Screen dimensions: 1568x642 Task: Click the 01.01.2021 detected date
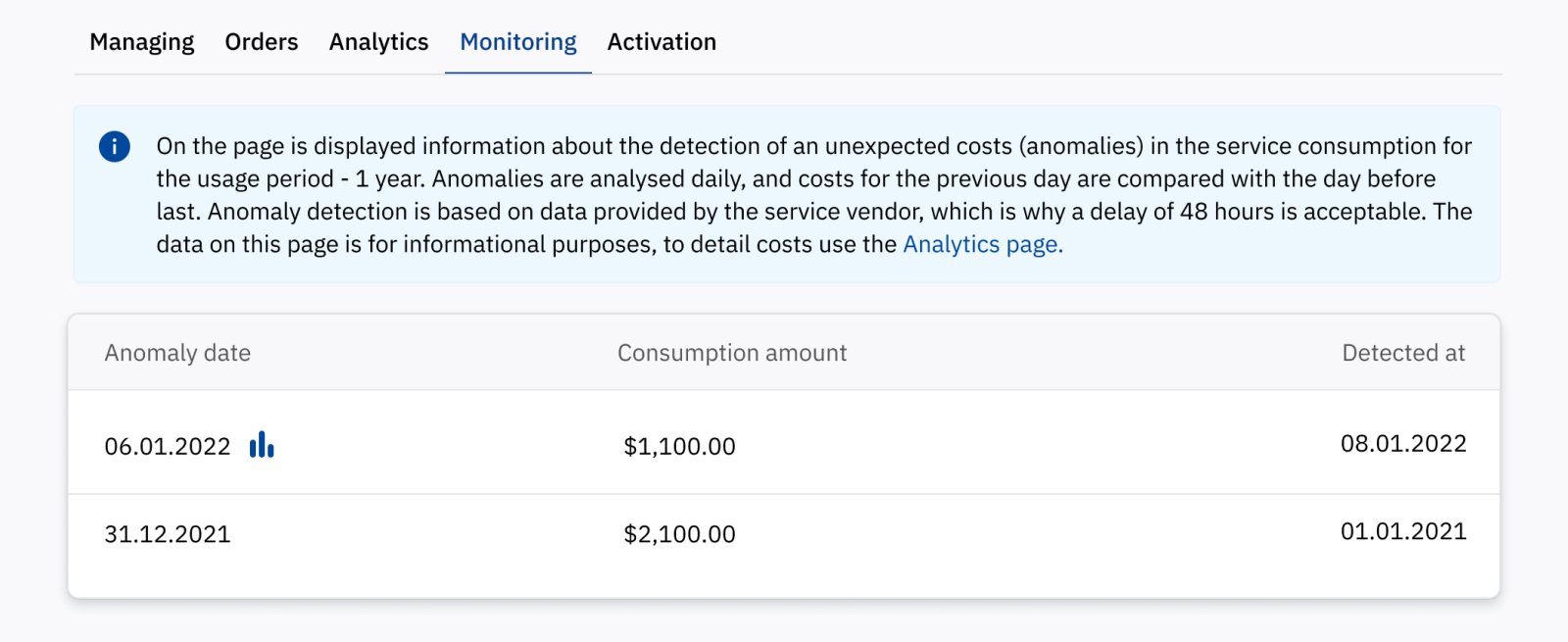tap(1403, 531)
